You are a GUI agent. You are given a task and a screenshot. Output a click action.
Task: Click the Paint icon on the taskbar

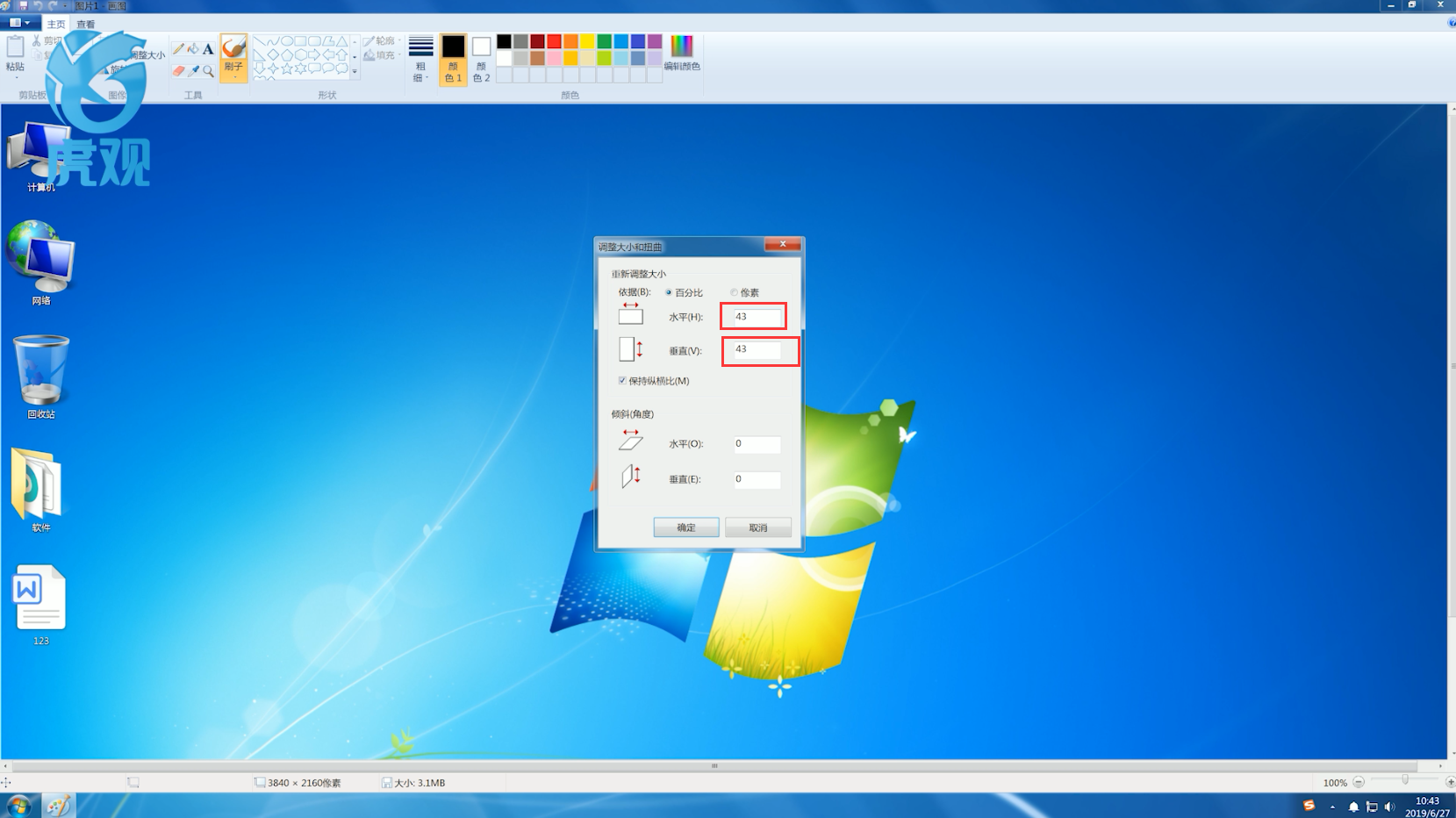click(58, 806)
